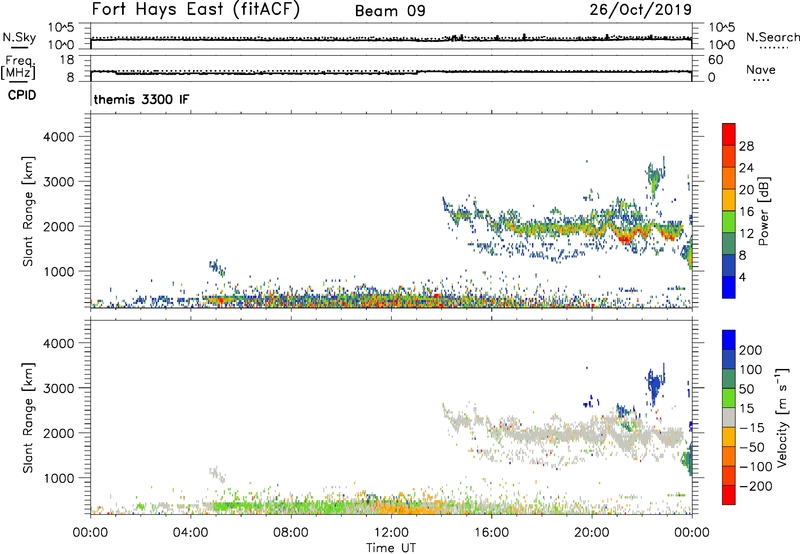Click '1000' on velocity panel range axis

tap(59, 478)
